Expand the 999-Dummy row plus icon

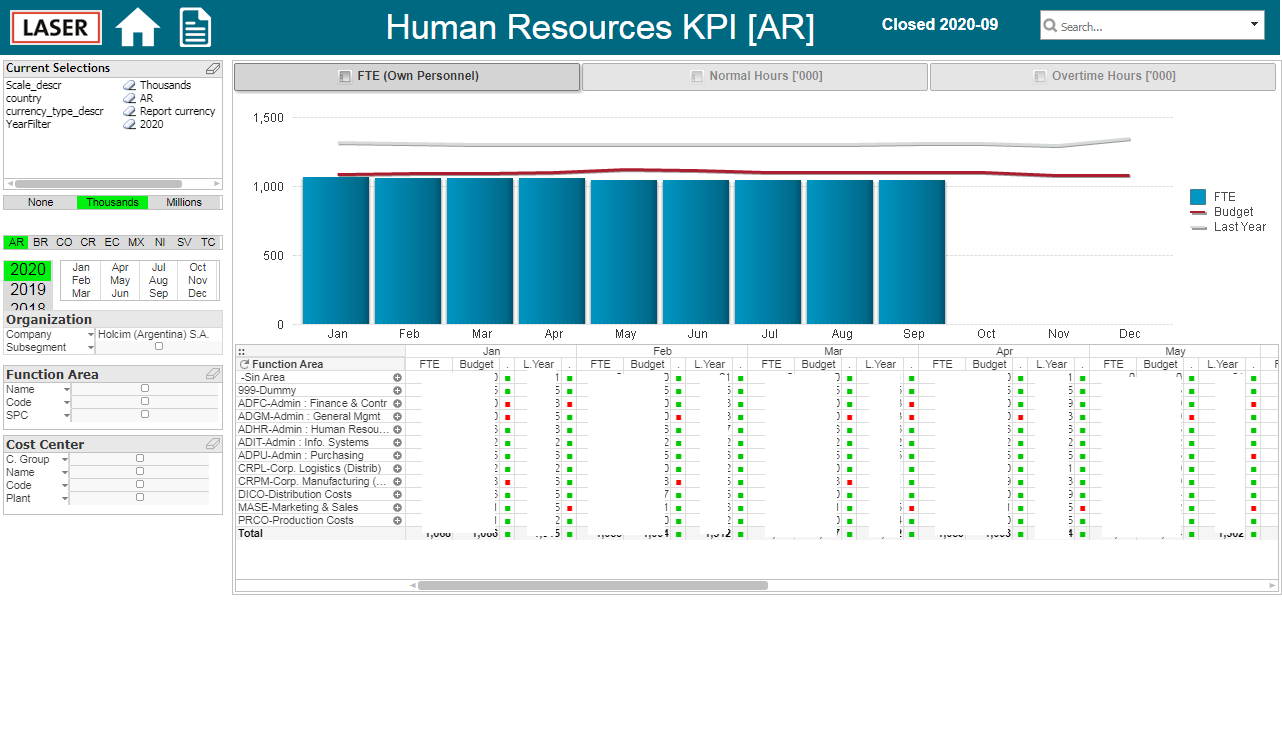(x=397, y=390)
